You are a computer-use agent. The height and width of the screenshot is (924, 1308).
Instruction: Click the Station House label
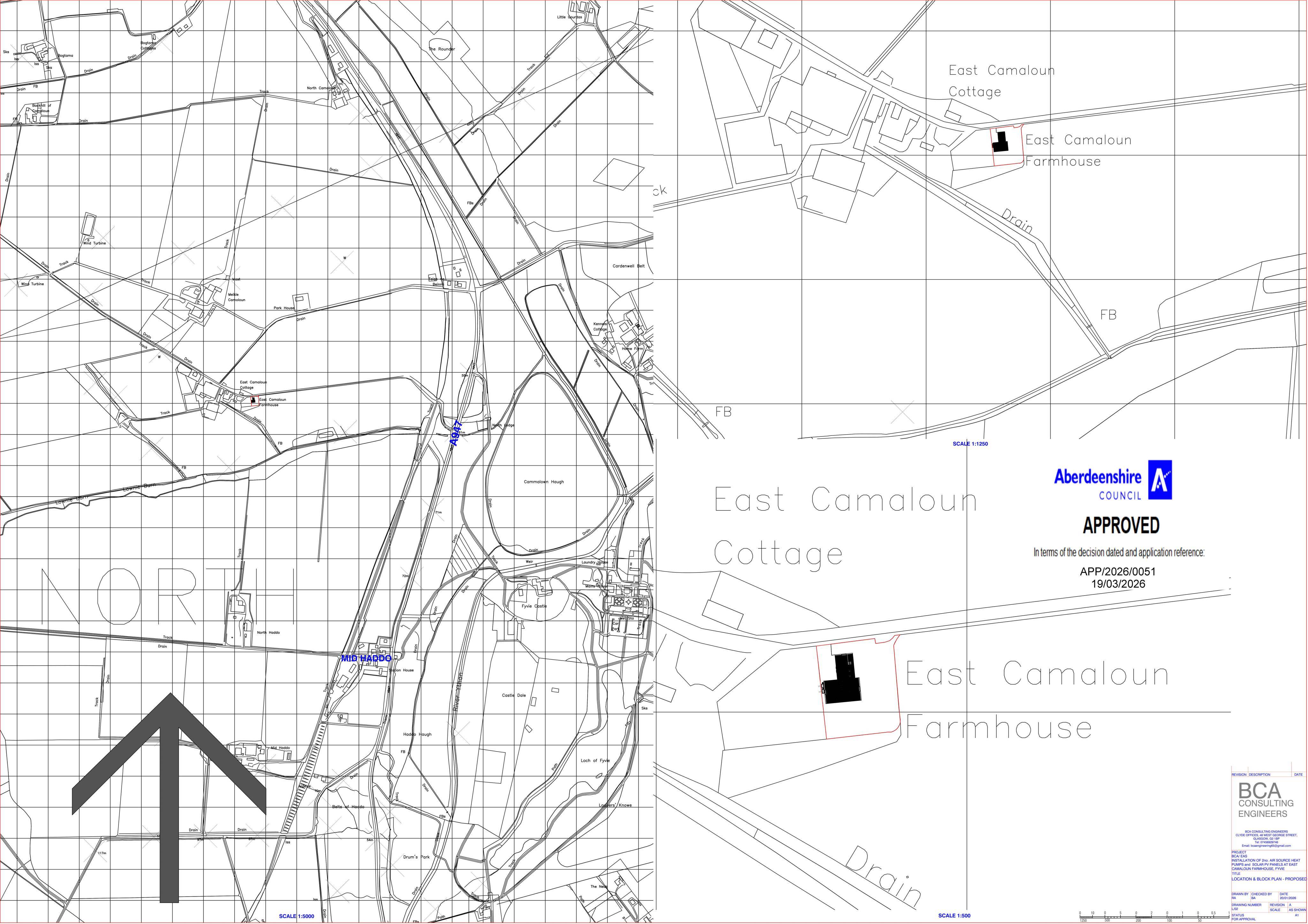point(402,670)
